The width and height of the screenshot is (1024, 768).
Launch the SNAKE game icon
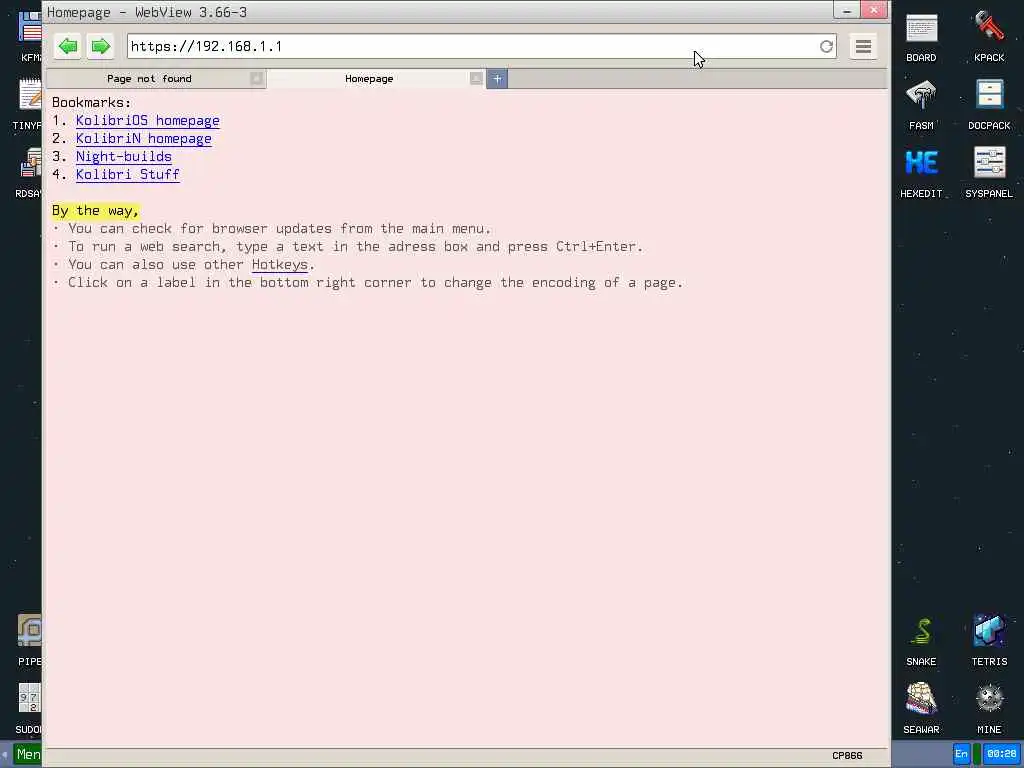pos(921,641)
